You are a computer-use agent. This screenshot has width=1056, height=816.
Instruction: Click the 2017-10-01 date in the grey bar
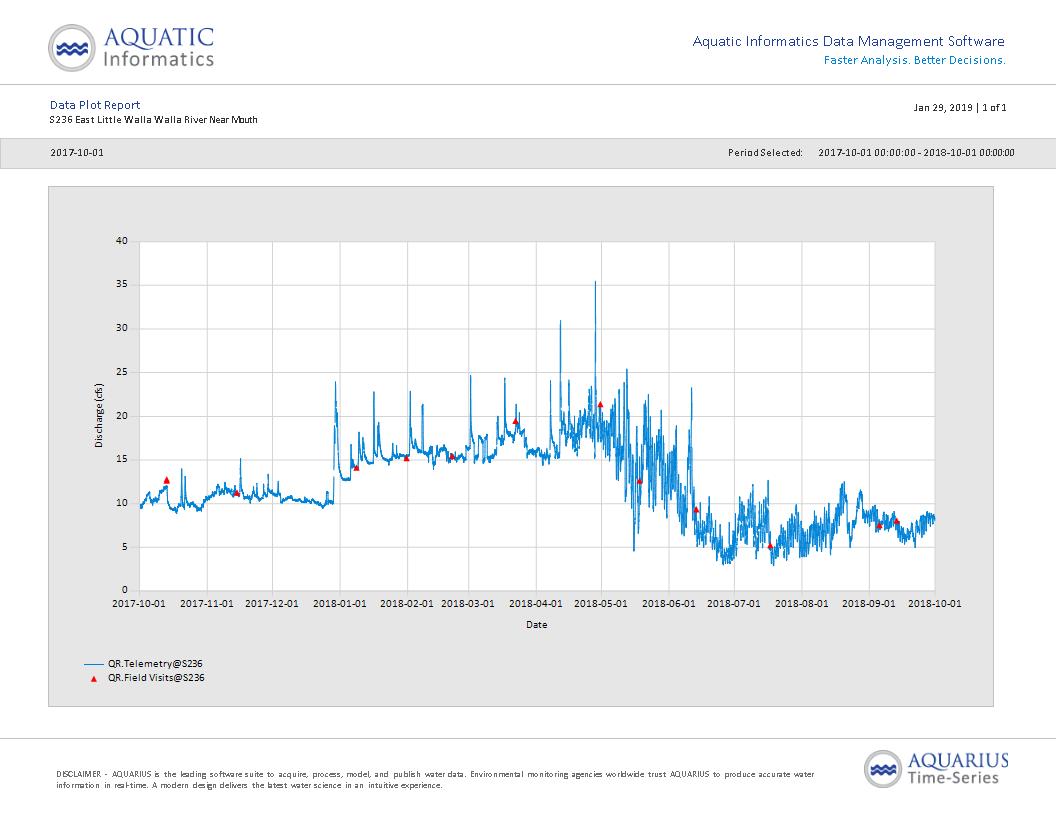pyautogui.click(x=77, y=153)
